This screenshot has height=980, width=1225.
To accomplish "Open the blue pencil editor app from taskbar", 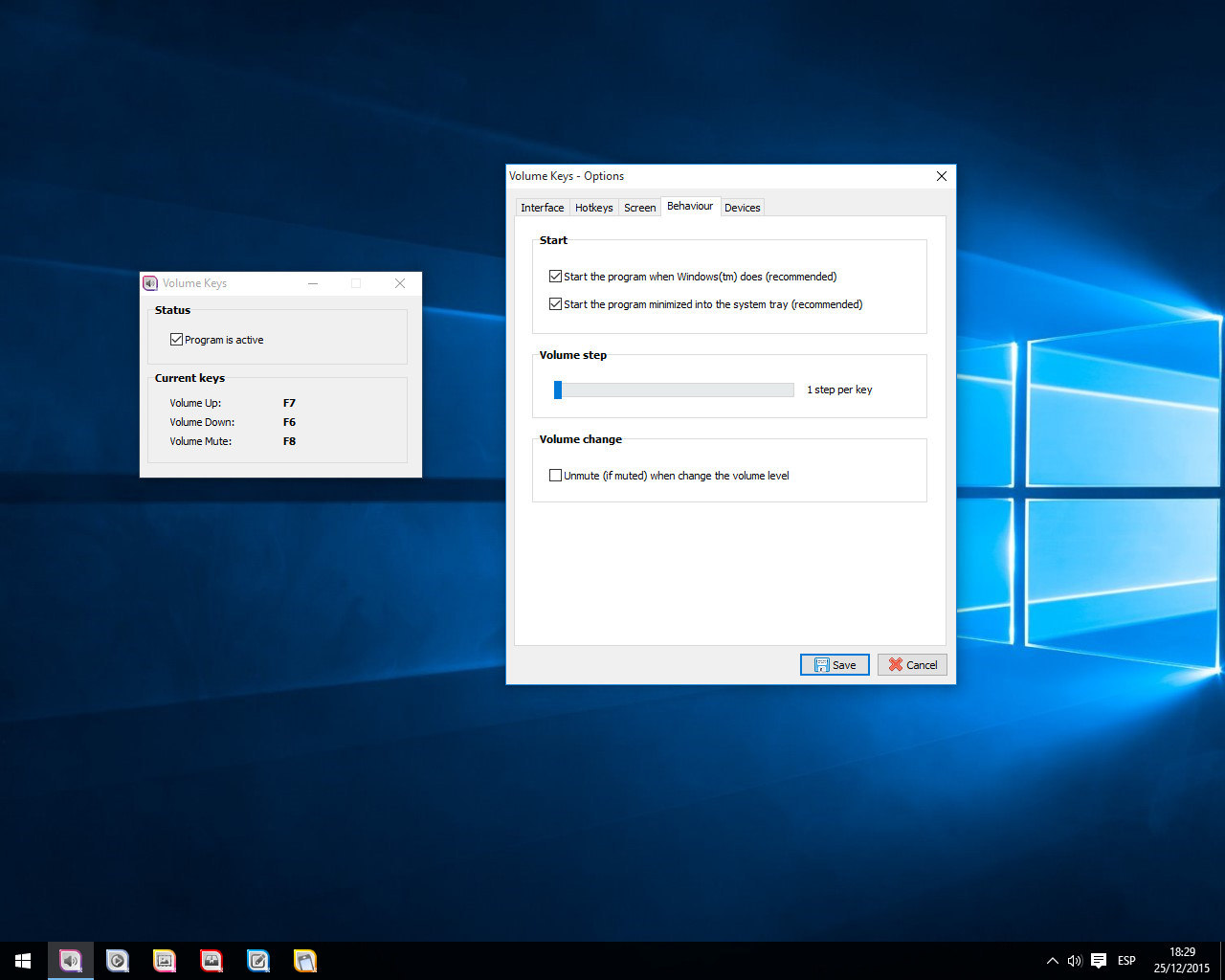I will pyautogui.click(x=257, y=960).
